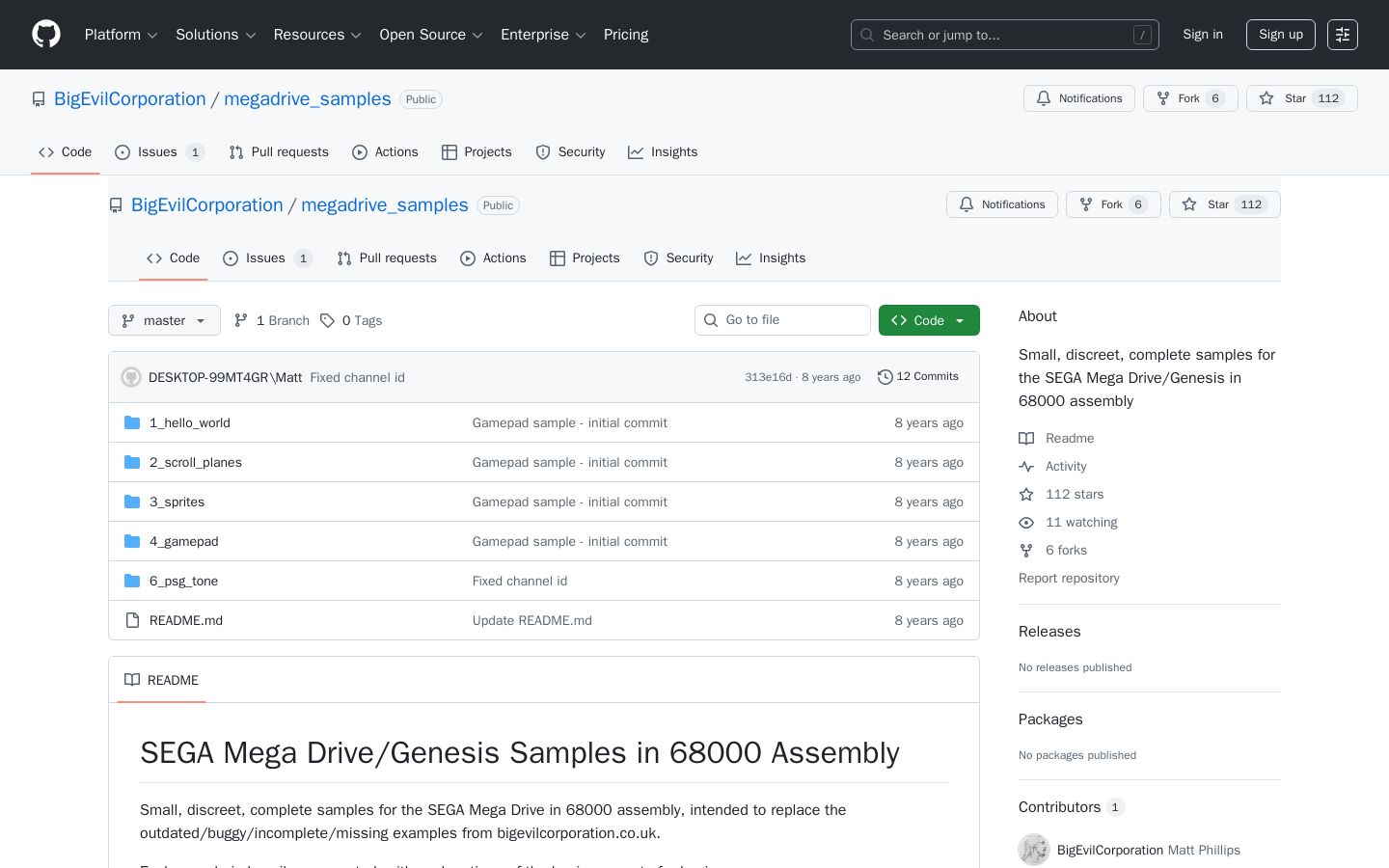The image size is (1389, 868).
Task: Click the lower header Star 112 button
Action: [1225, 204]
